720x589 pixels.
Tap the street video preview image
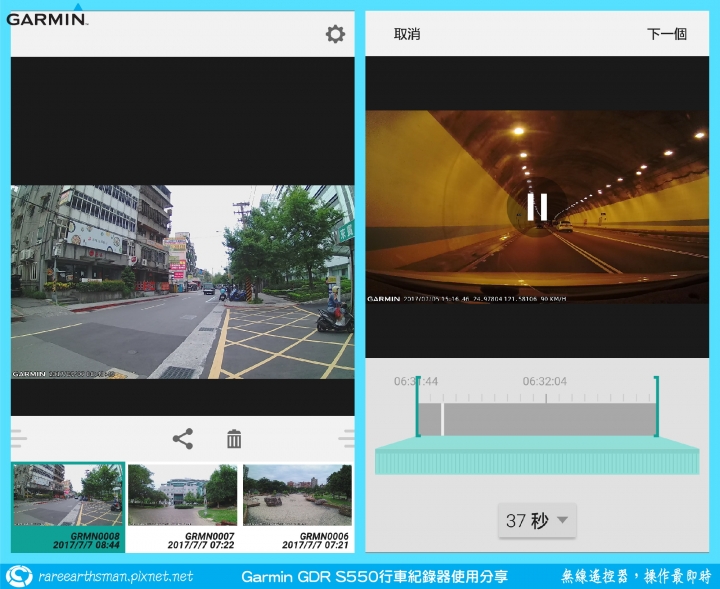tap(183, 282)
